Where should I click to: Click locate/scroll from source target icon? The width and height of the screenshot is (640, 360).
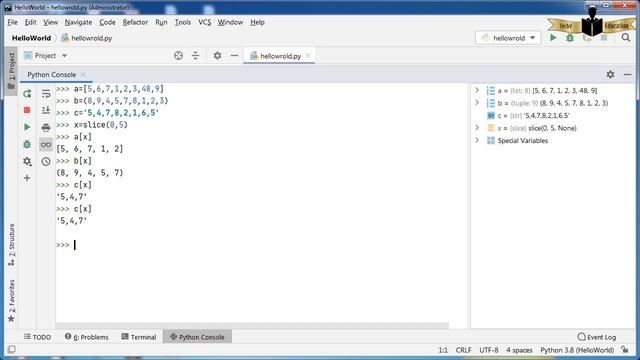(x=178, y=56)
